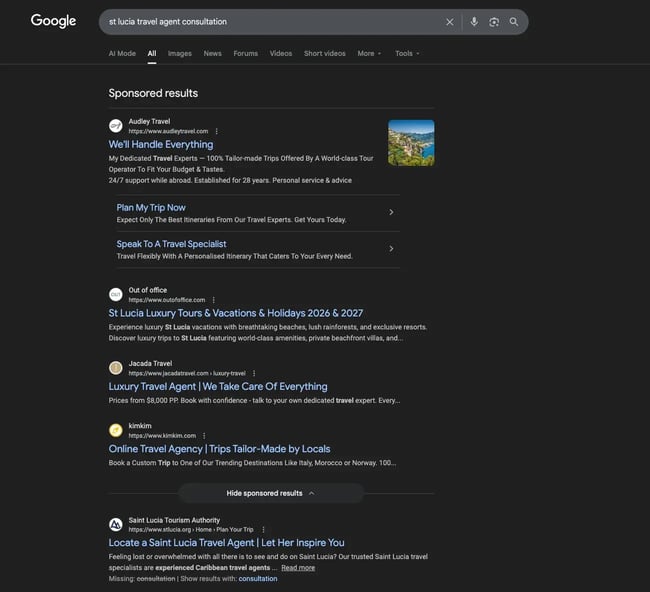Open three-dot menu beside outofoffice.com

click(213, 300)
